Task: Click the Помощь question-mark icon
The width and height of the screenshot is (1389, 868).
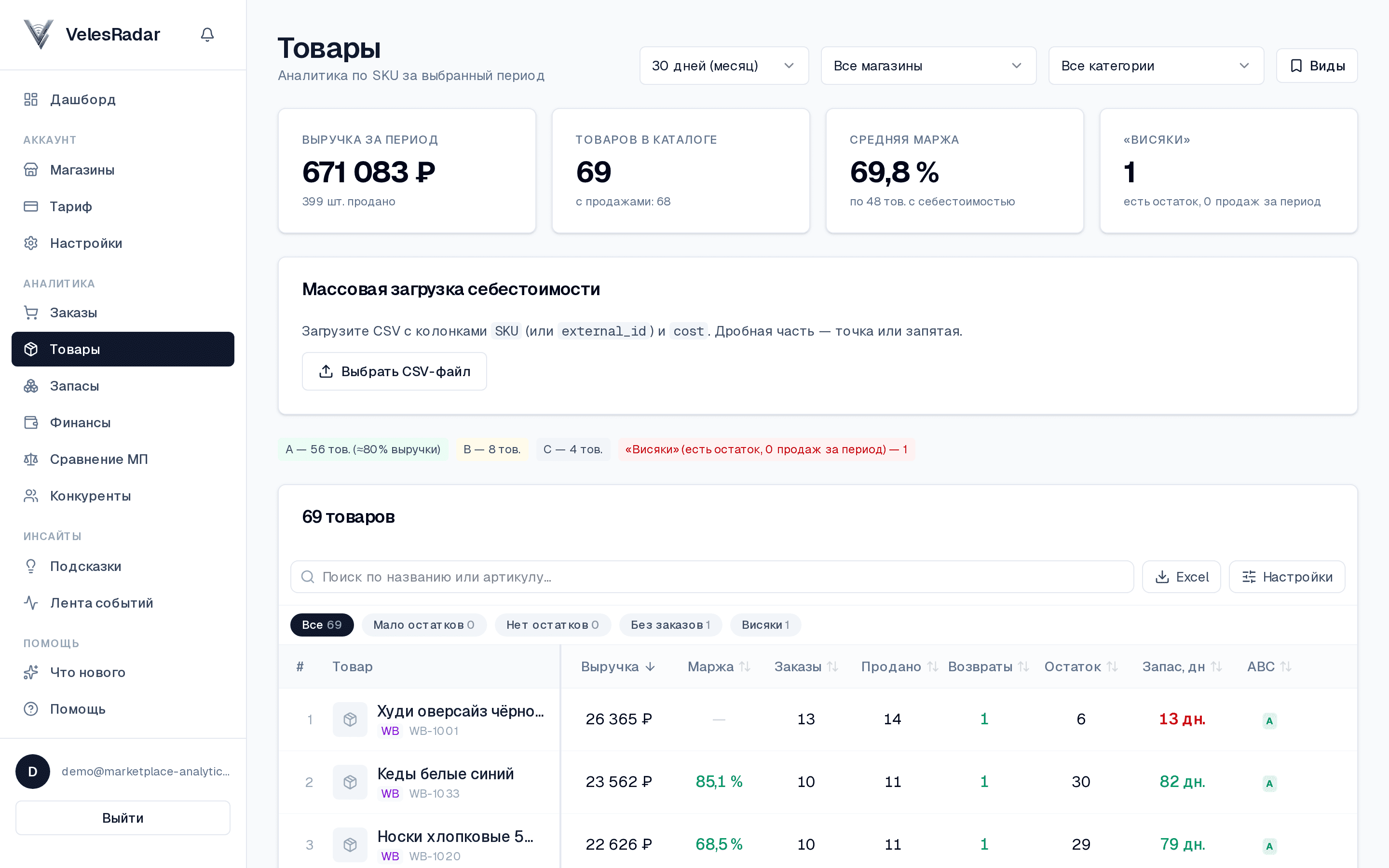Action: [31, 709]
